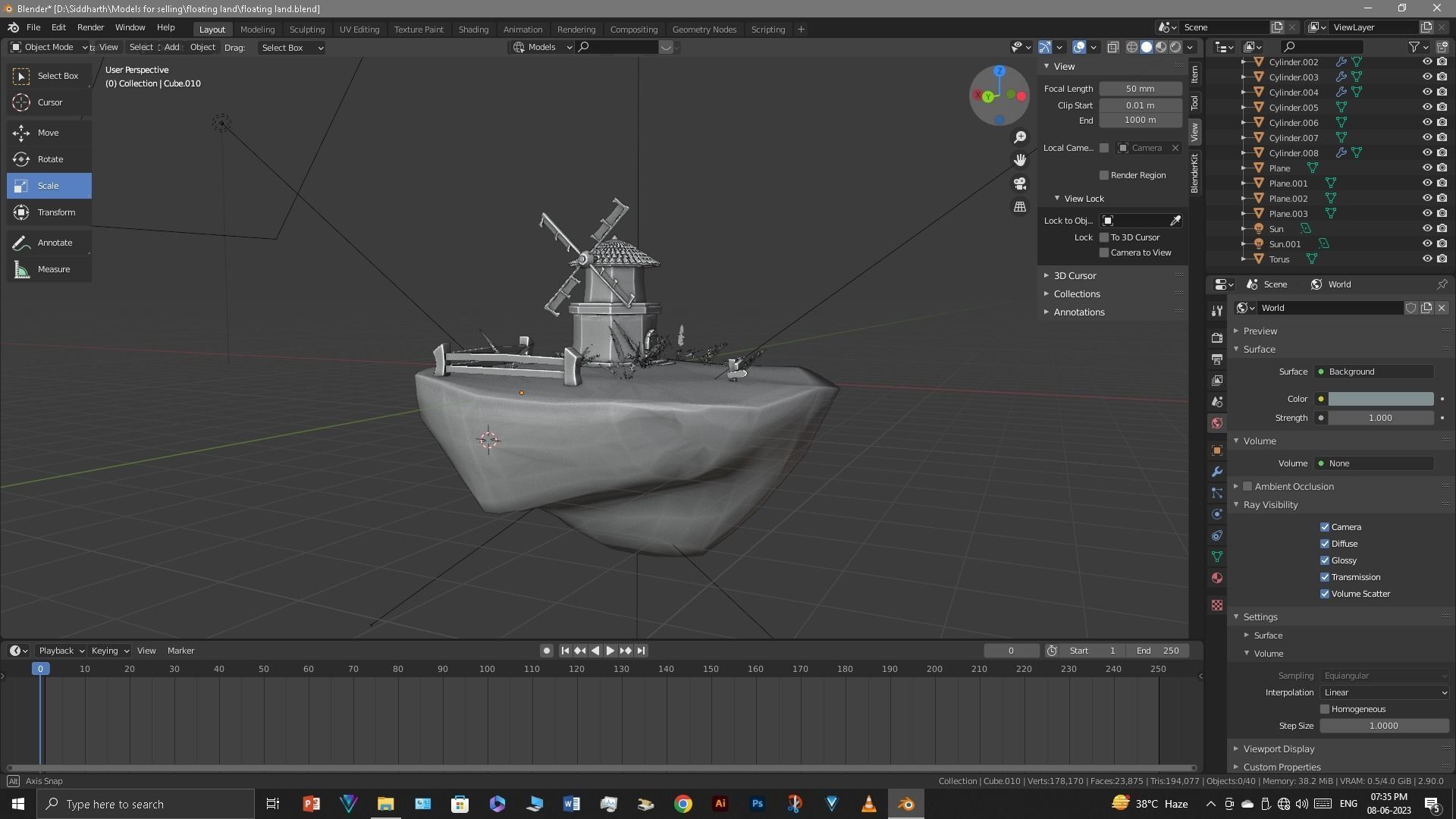The width and height of the screenshot is (1456, 819).
Task: Open Output properties tab icon
Action: tap(1217, 359)
